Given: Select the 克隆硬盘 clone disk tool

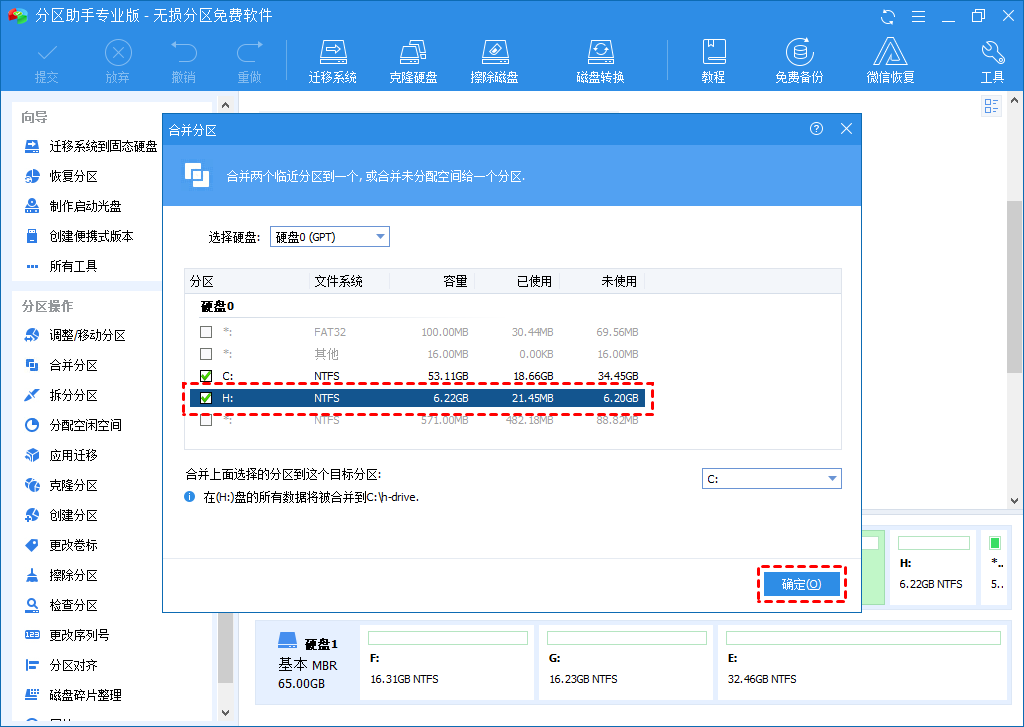Looking at the screenshot, I should pyautogui.click(x=414, y=60).
